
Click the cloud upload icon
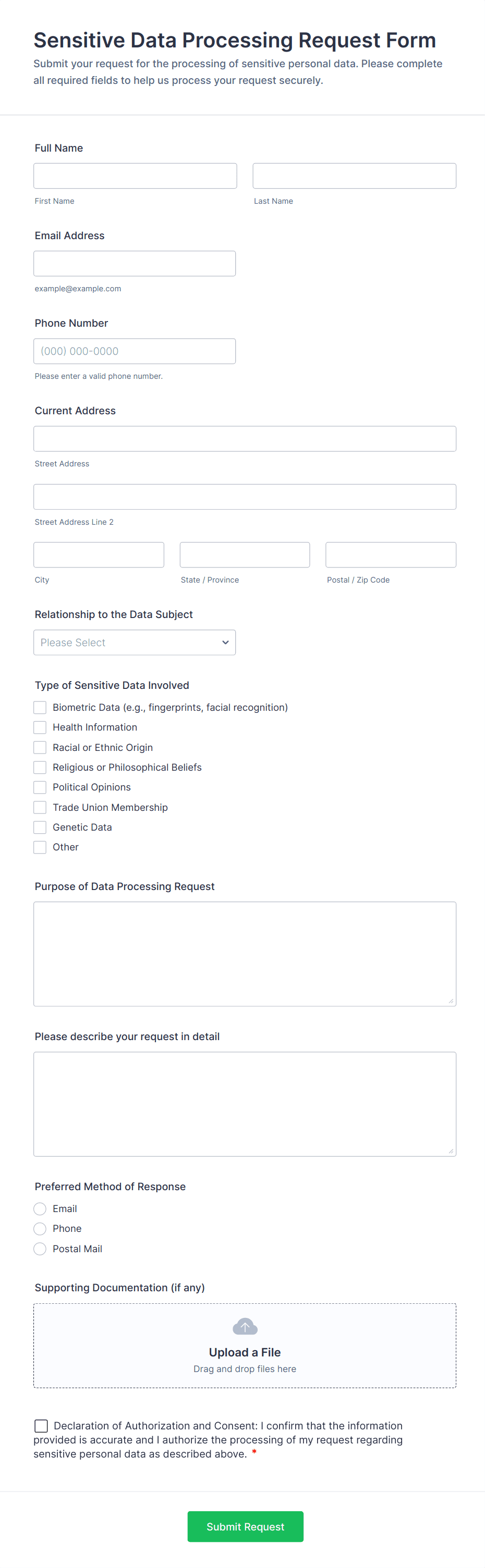tap(245, 1326)
